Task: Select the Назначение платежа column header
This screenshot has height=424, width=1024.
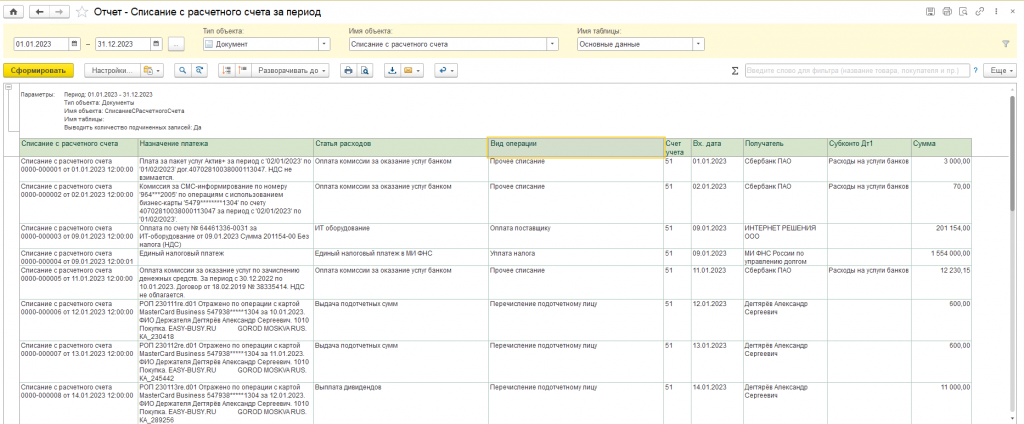Action: pos(225,148)
